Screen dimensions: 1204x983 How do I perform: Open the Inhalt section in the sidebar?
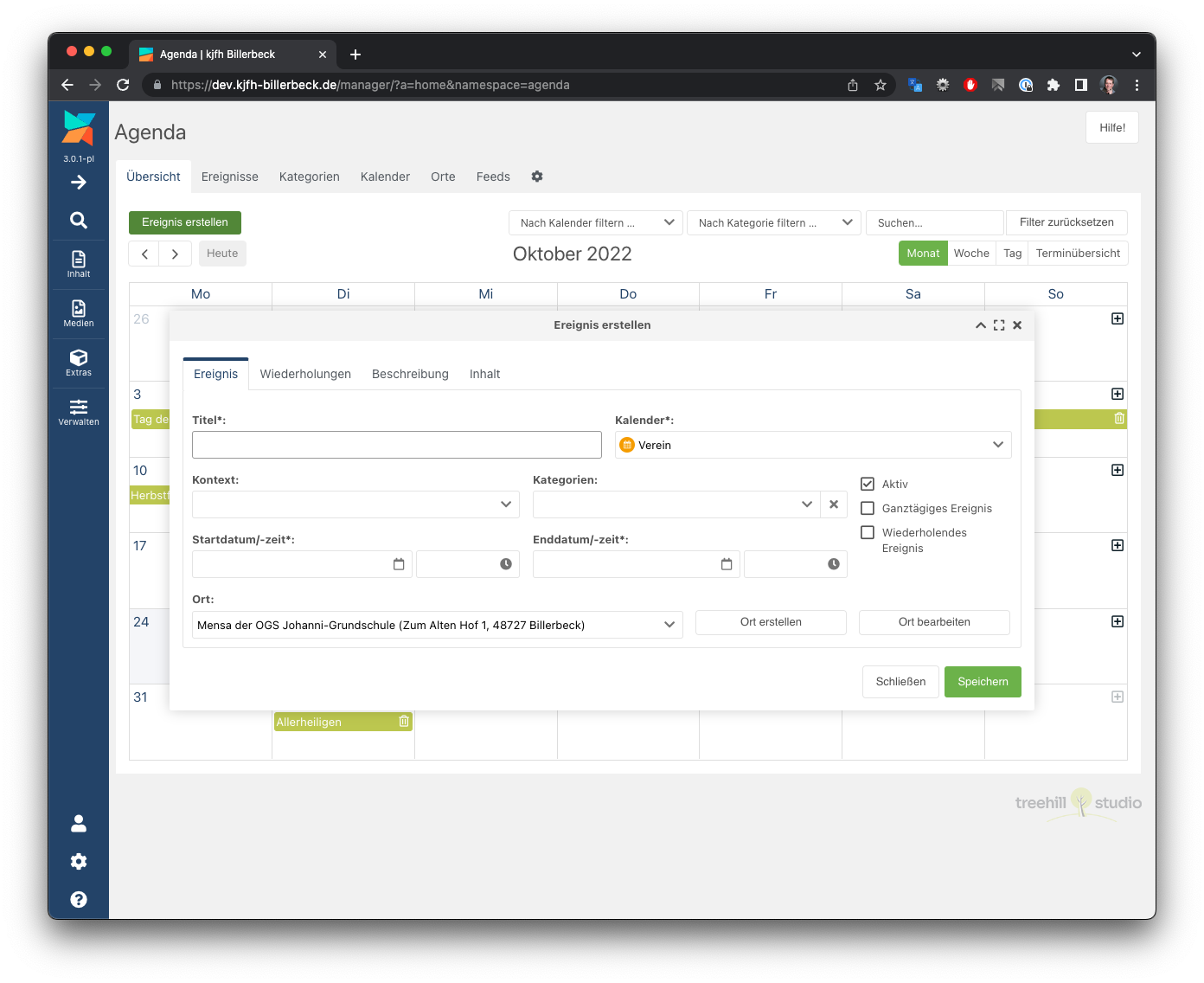coord(79,264)
